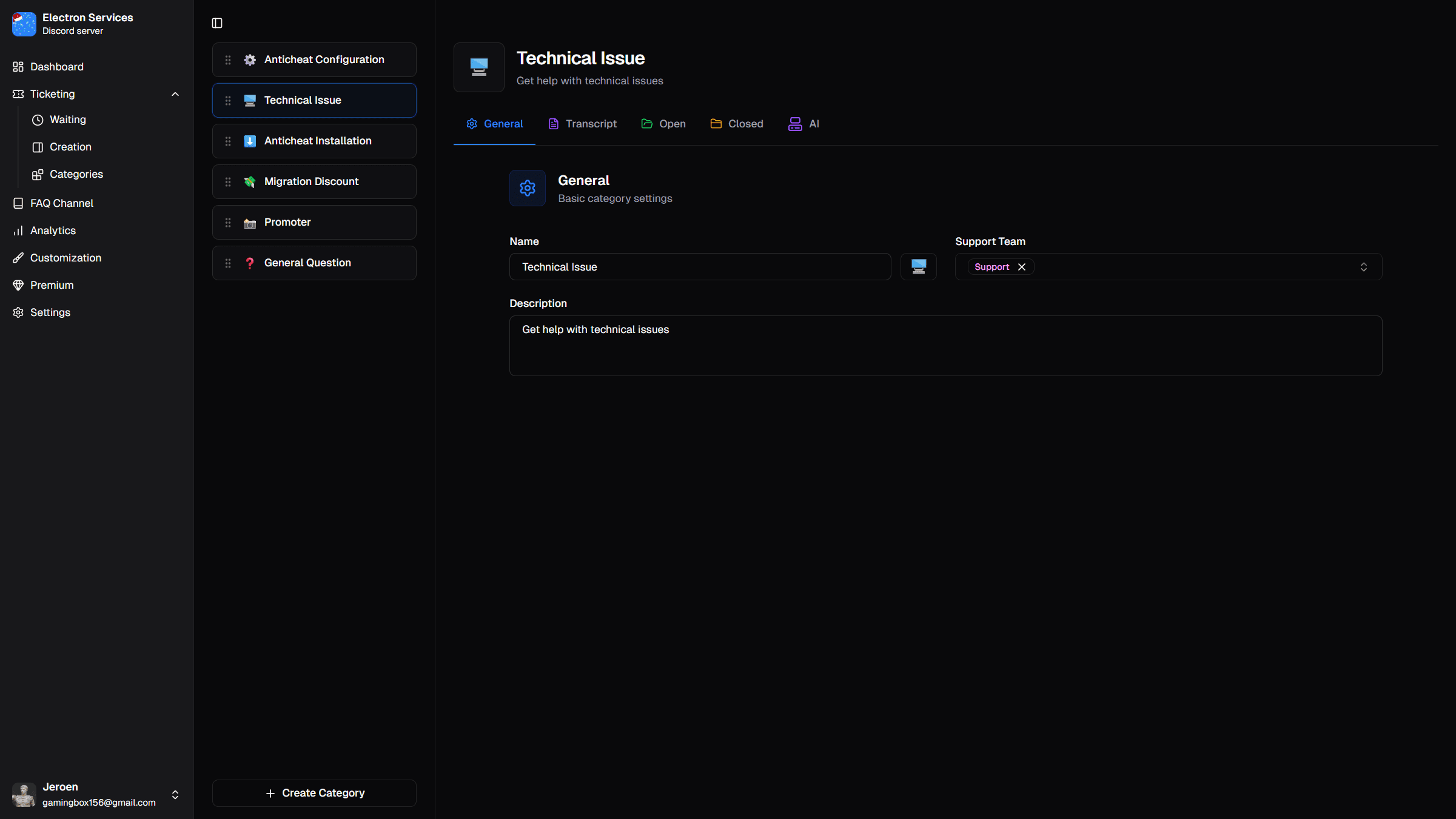
Task: Click the Create Category button
Action: pyautogui.click(x=314, y=793)
